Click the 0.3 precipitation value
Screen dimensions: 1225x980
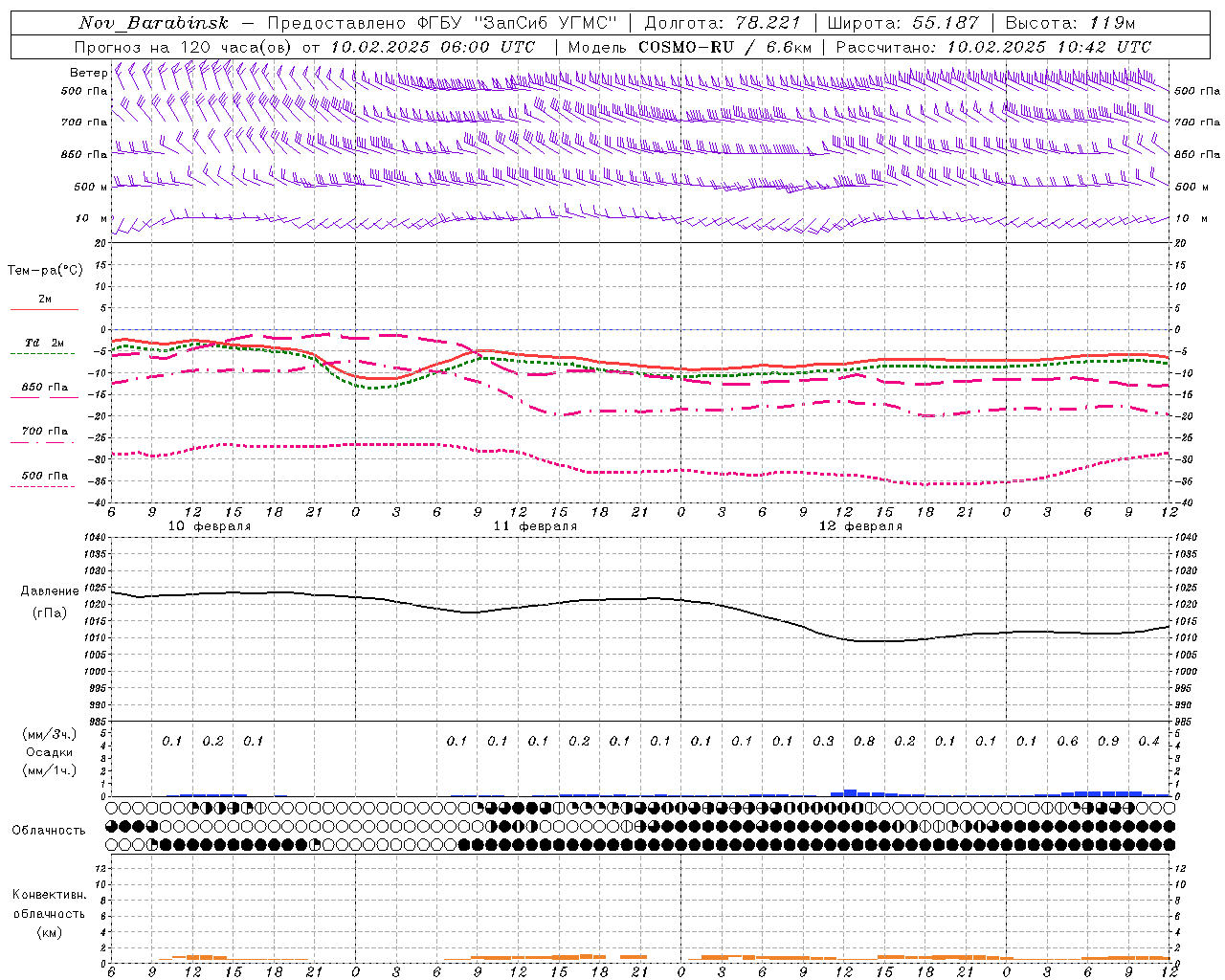823,741
